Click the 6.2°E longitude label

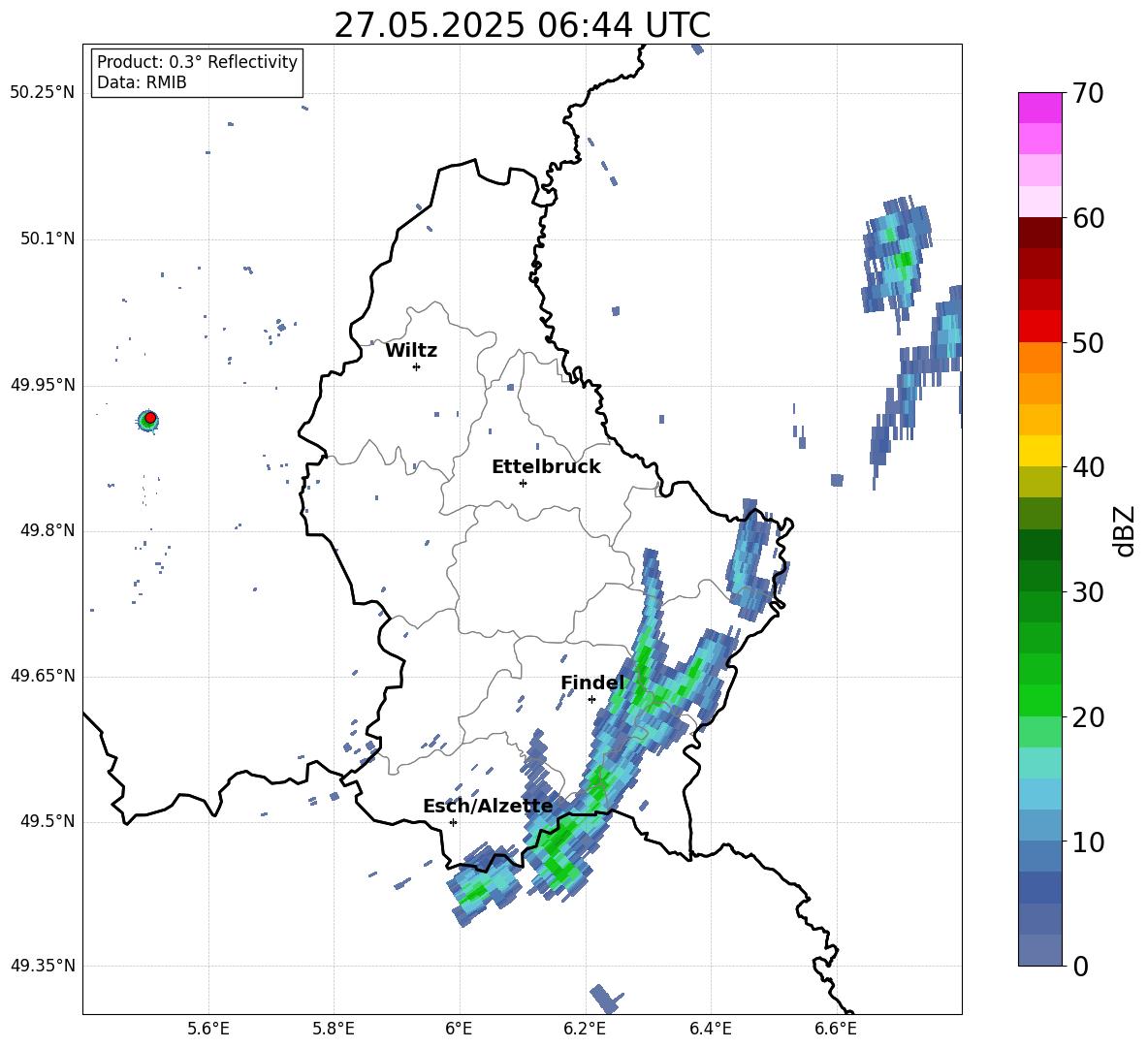tap(585, 1029)
